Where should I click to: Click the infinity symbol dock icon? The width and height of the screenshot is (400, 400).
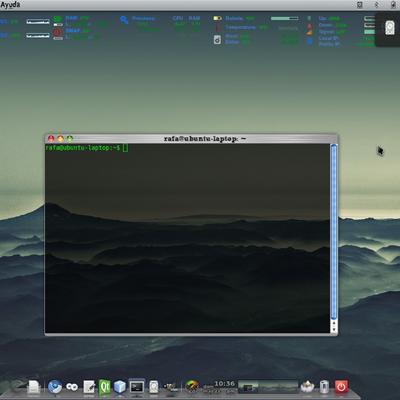(72, 387)
